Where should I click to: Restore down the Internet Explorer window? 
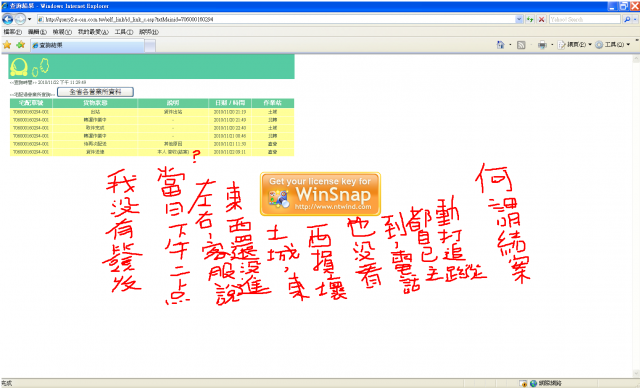(623, 6)
